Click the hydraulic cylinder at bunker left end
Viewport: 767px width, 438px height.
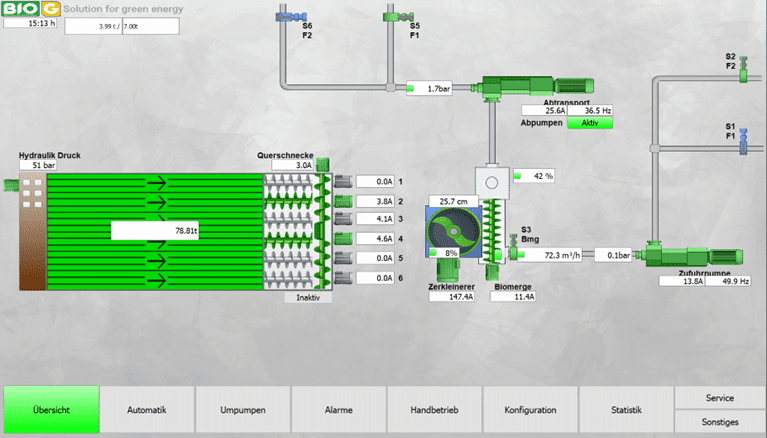pos(11,185)
